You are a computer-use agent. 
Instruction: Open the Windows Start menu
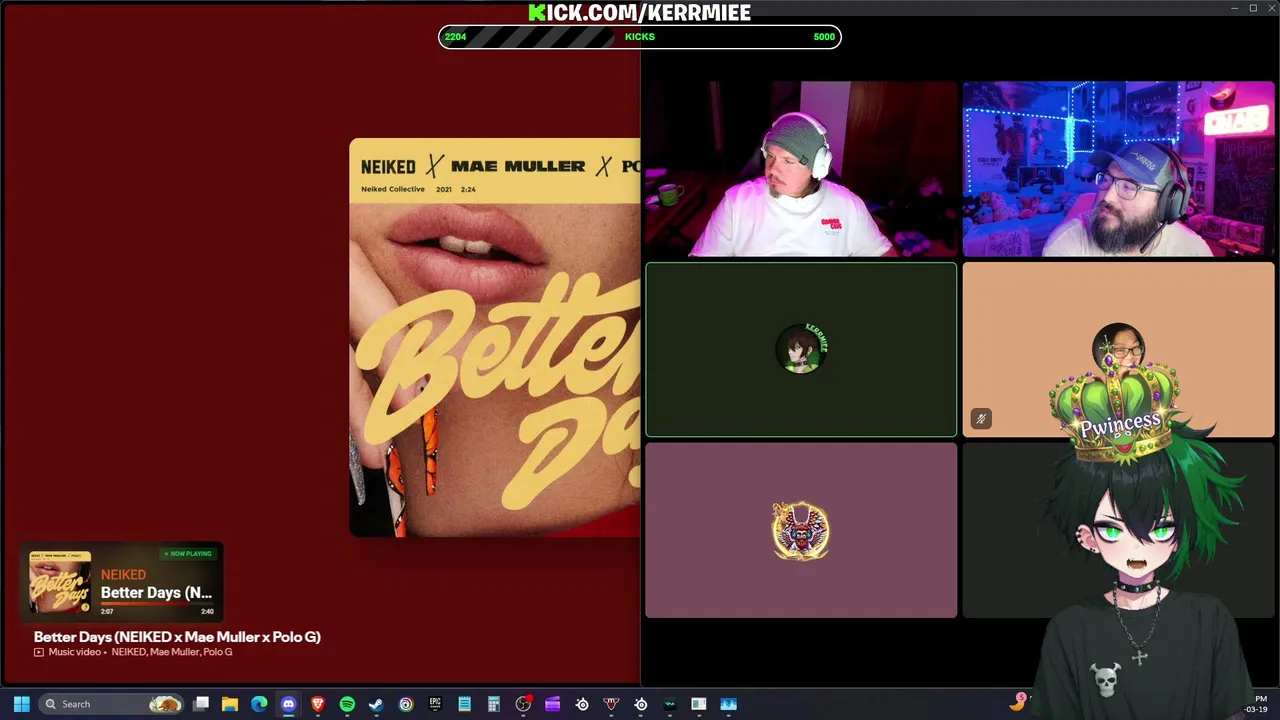[x=21, y=704]
